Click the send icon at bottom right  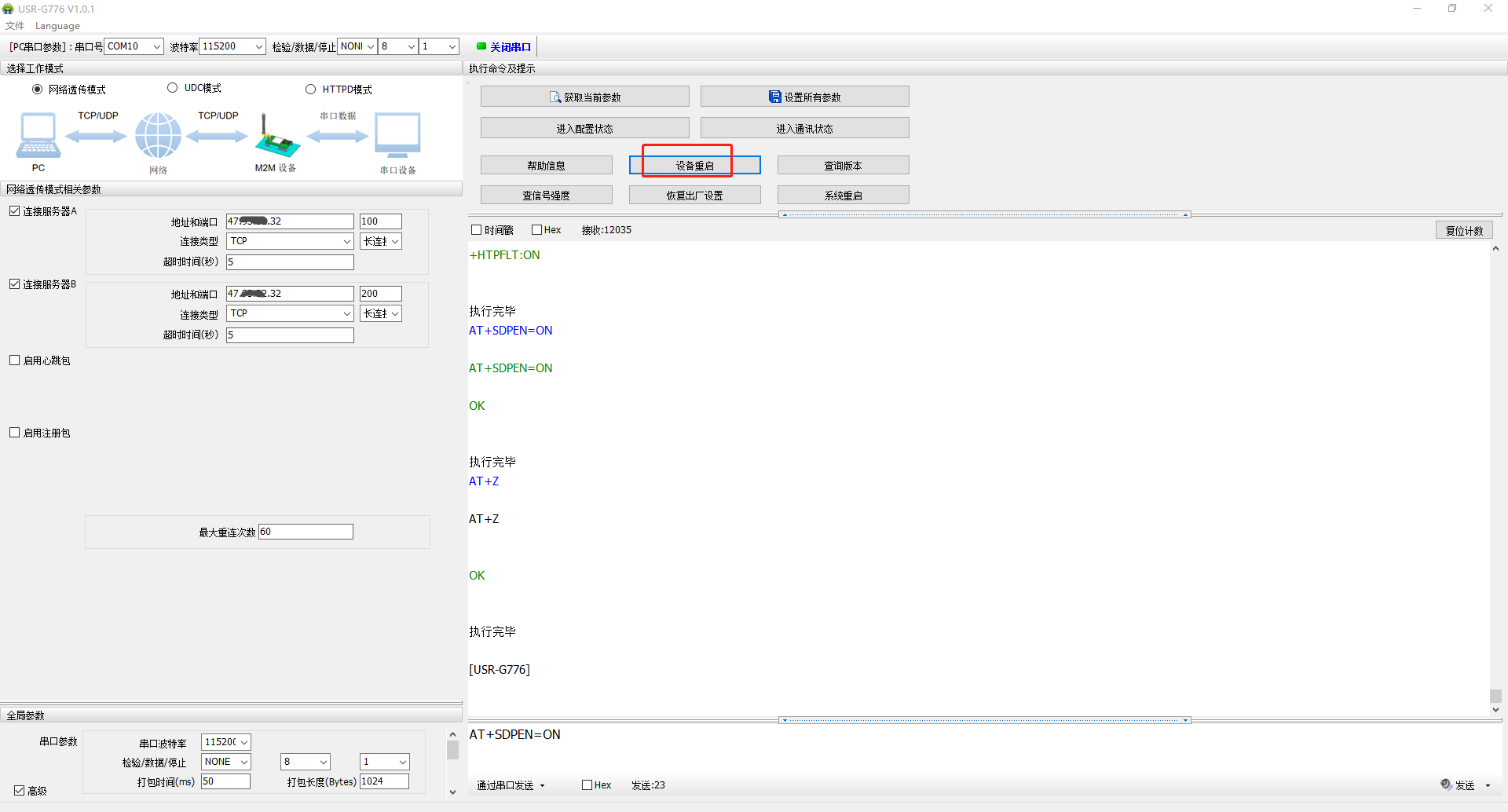1446,785
